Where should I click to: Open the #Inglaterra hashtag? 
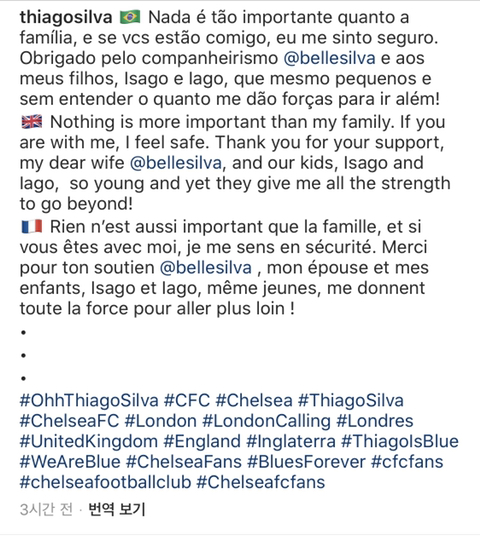coord(291,442)
